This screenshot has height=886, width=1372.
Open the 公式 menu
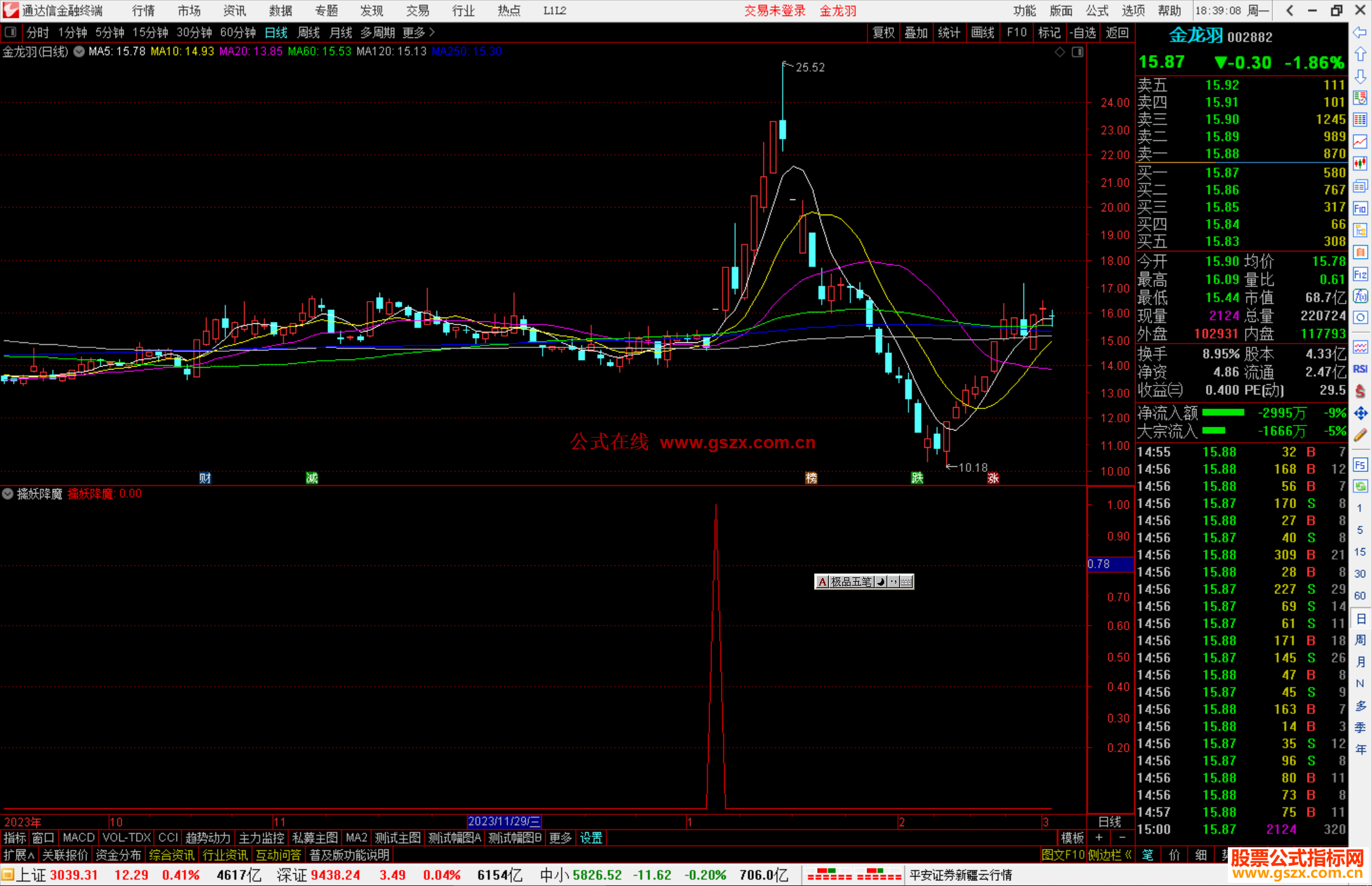(1097, 11)
